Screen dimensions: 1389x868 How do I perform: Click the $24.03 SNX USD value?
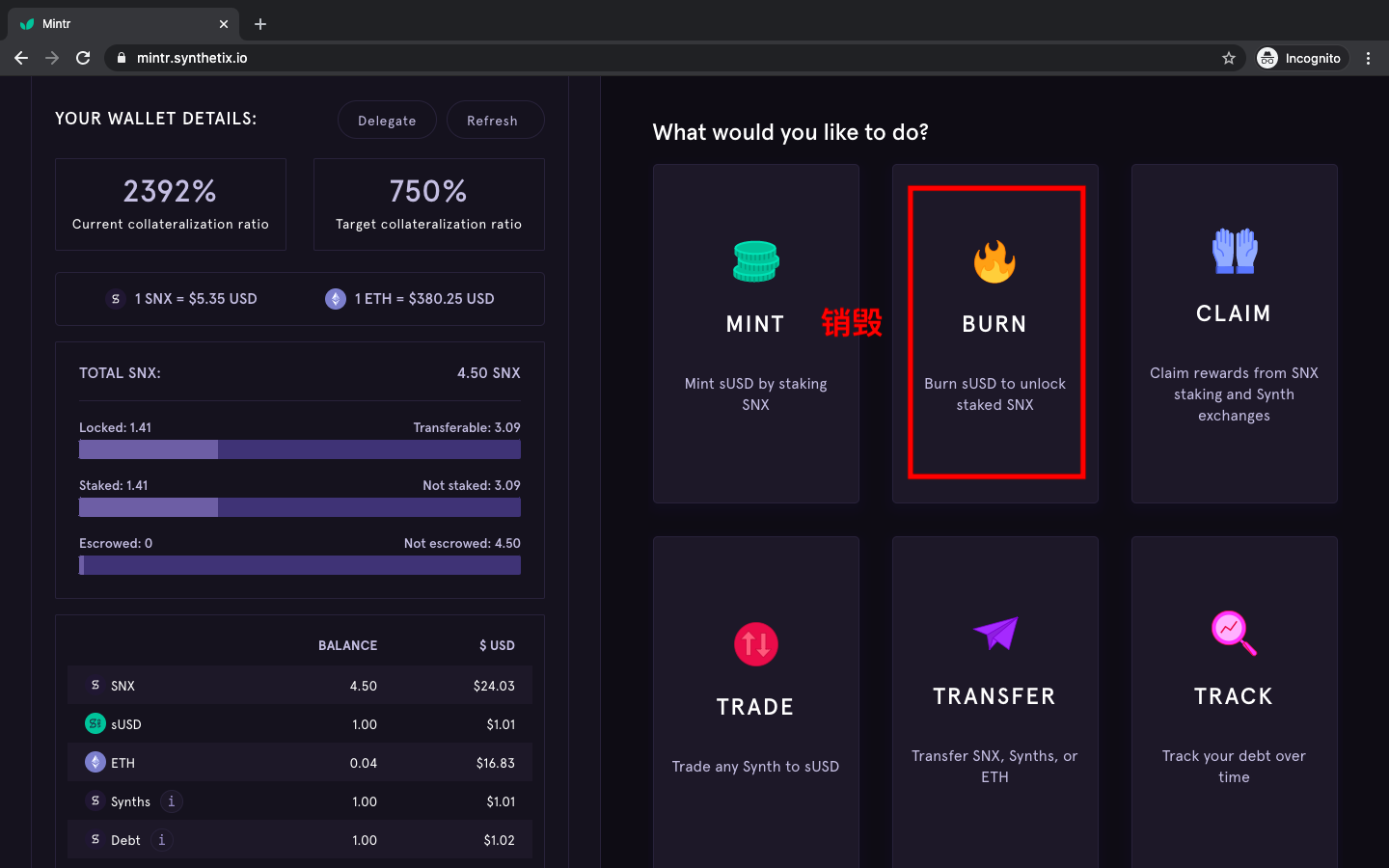pos(494,686)
